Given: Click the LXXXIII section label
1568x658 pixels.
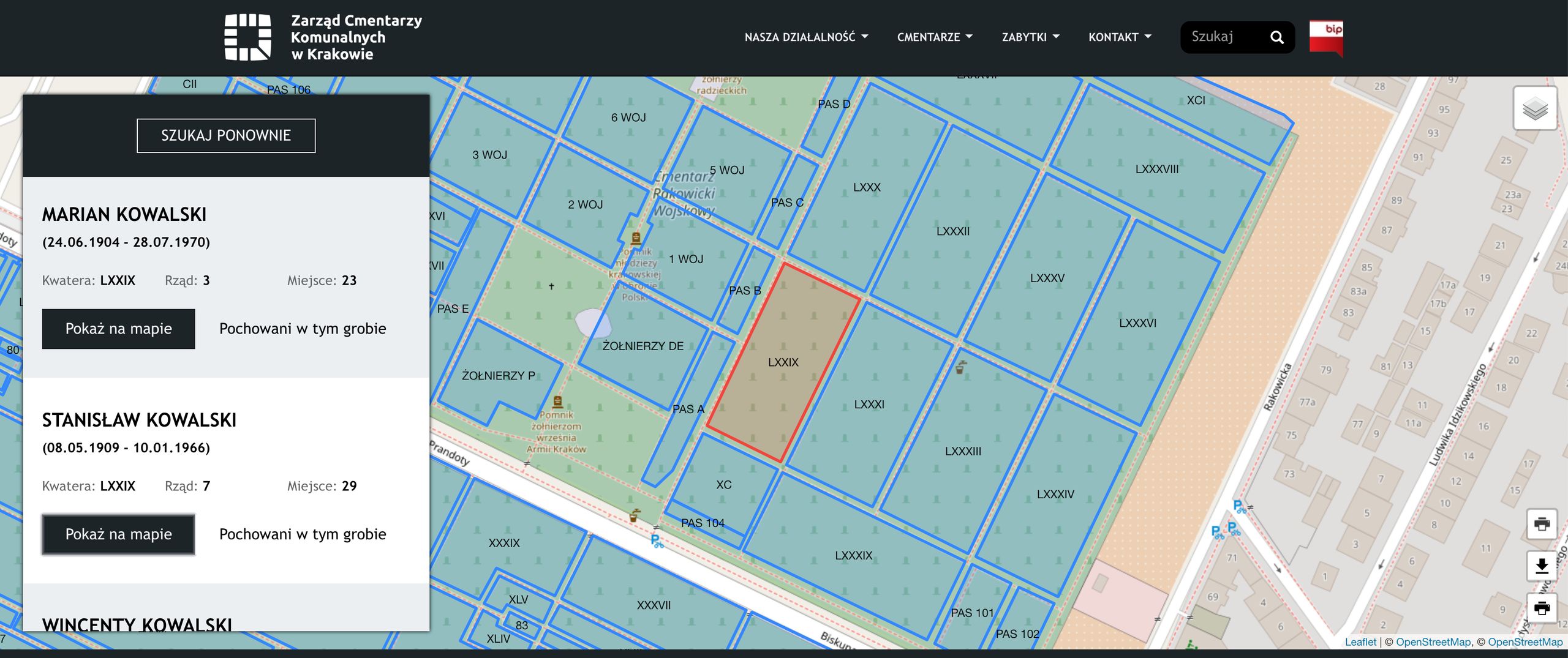Looking at the screenshot, I should [963, 452].
